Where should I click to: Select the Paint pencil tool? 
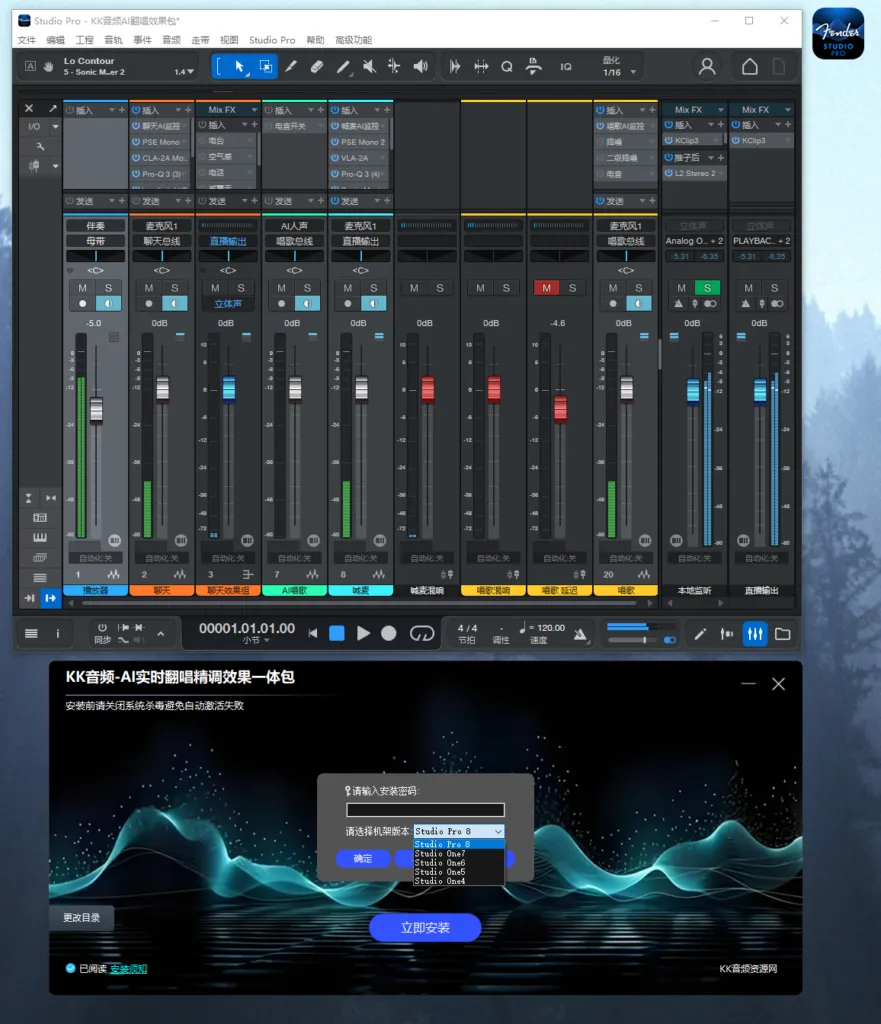click(291, 67)
